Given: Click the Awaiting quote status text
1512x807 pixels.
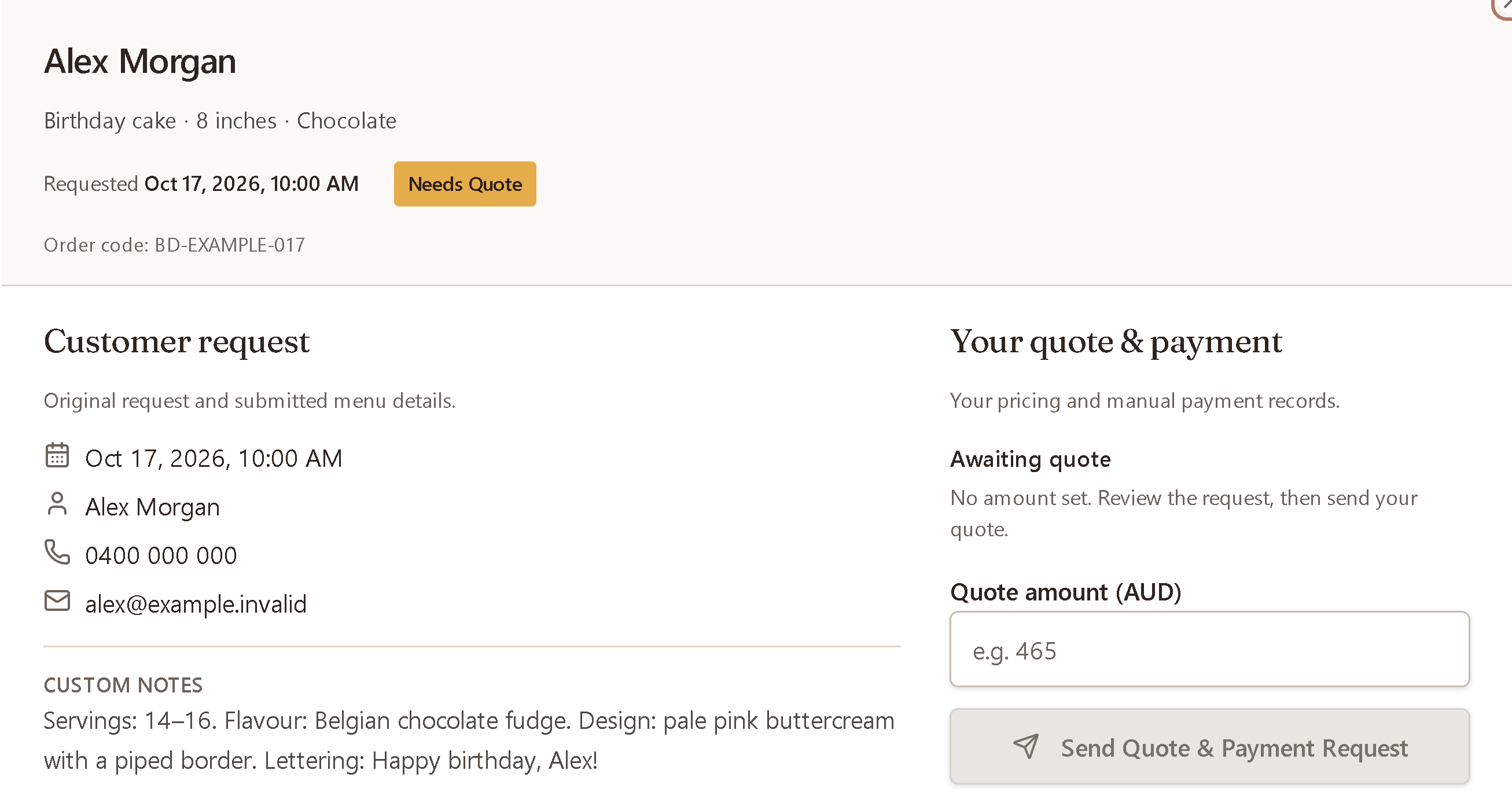Looking at the screenshot, I should [x=1031, y=459].
